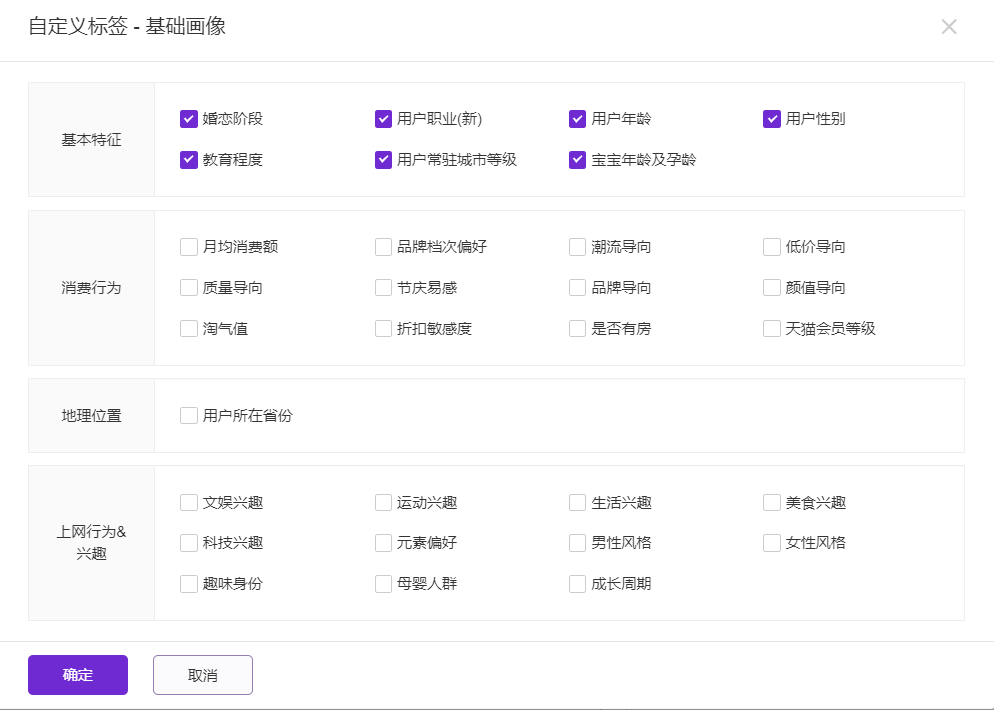Uncheck the 婚恋阶段 checkbox
The image size is (994, 710).
(x=189, y=119)
